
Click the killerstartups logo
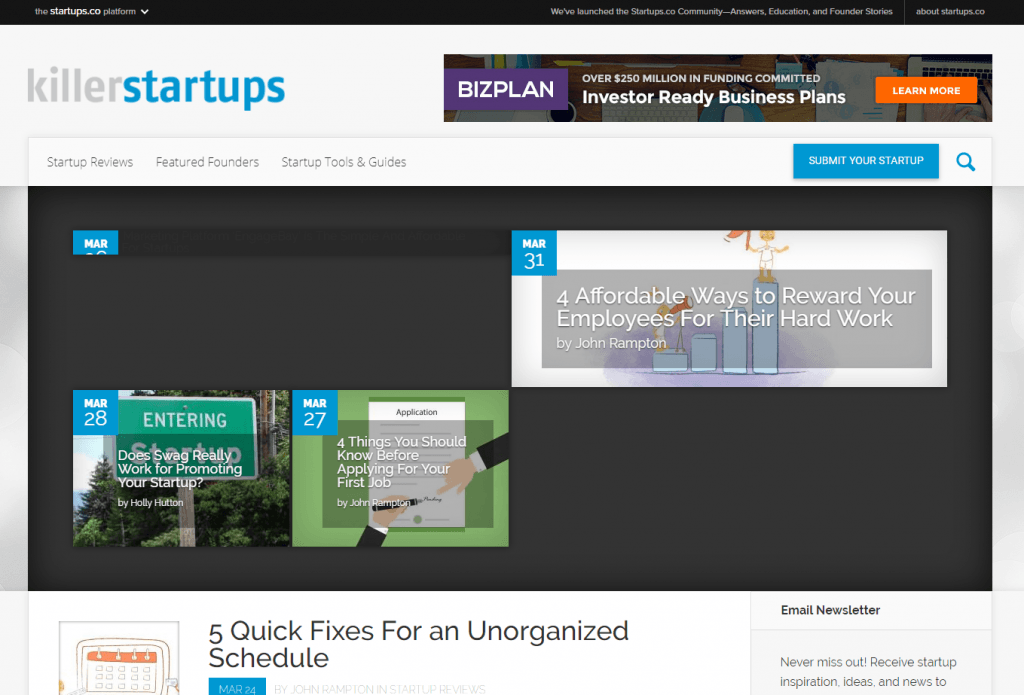click(156, 88)
